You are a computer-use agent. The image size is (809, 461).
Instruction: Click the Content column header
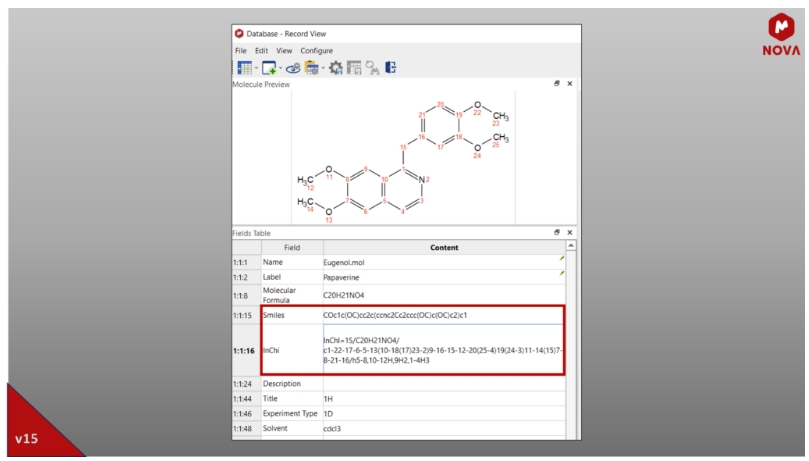point(444,248)
